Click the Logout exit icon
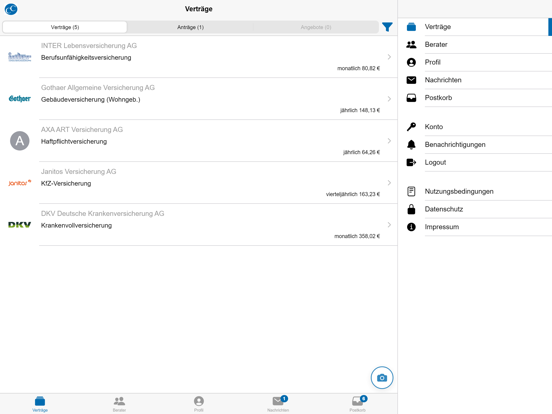The width and height of the screenshot is (552, 414). 411,162
